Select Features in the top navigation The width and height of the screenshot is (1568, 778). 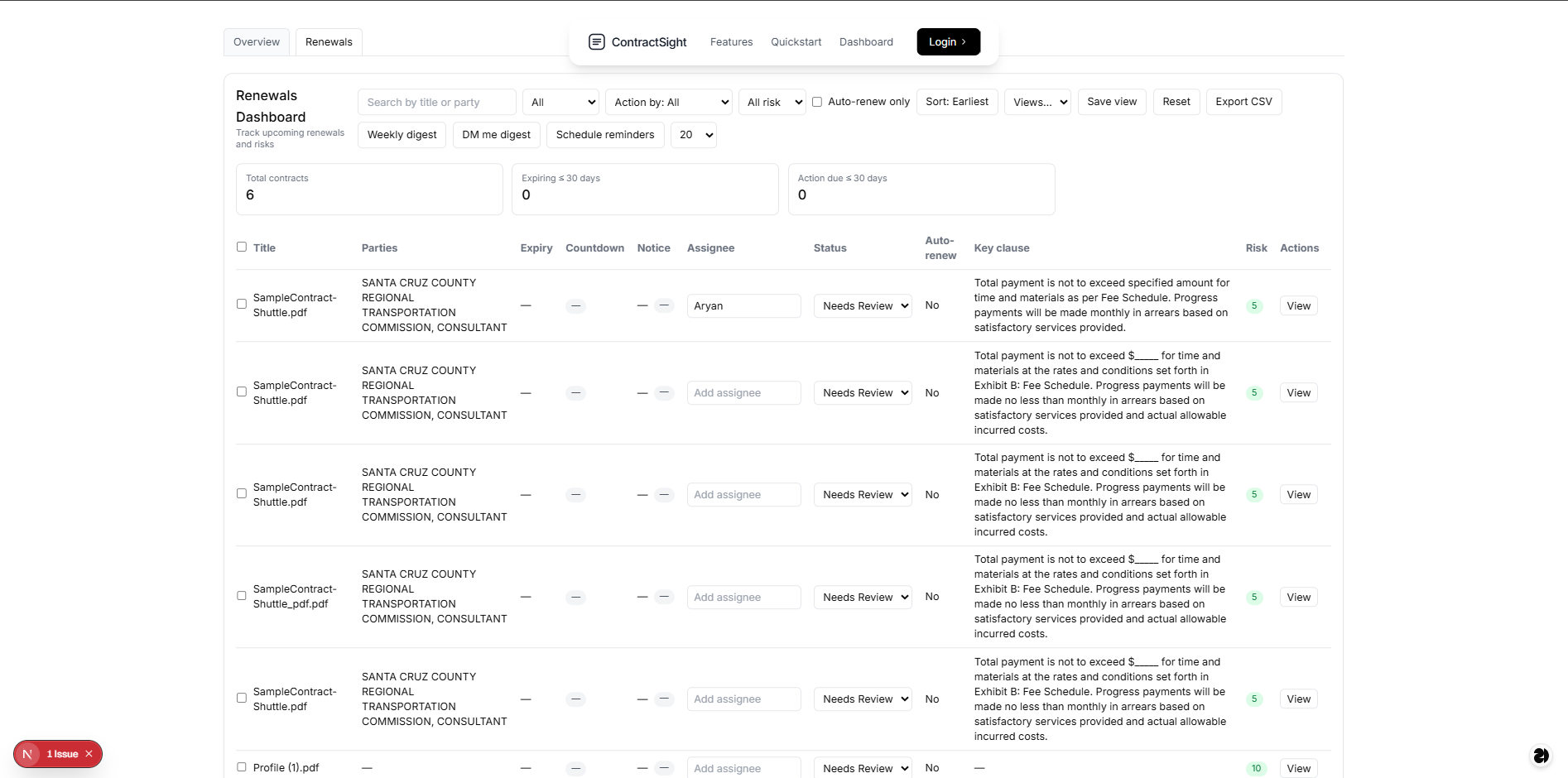[731, 41]
